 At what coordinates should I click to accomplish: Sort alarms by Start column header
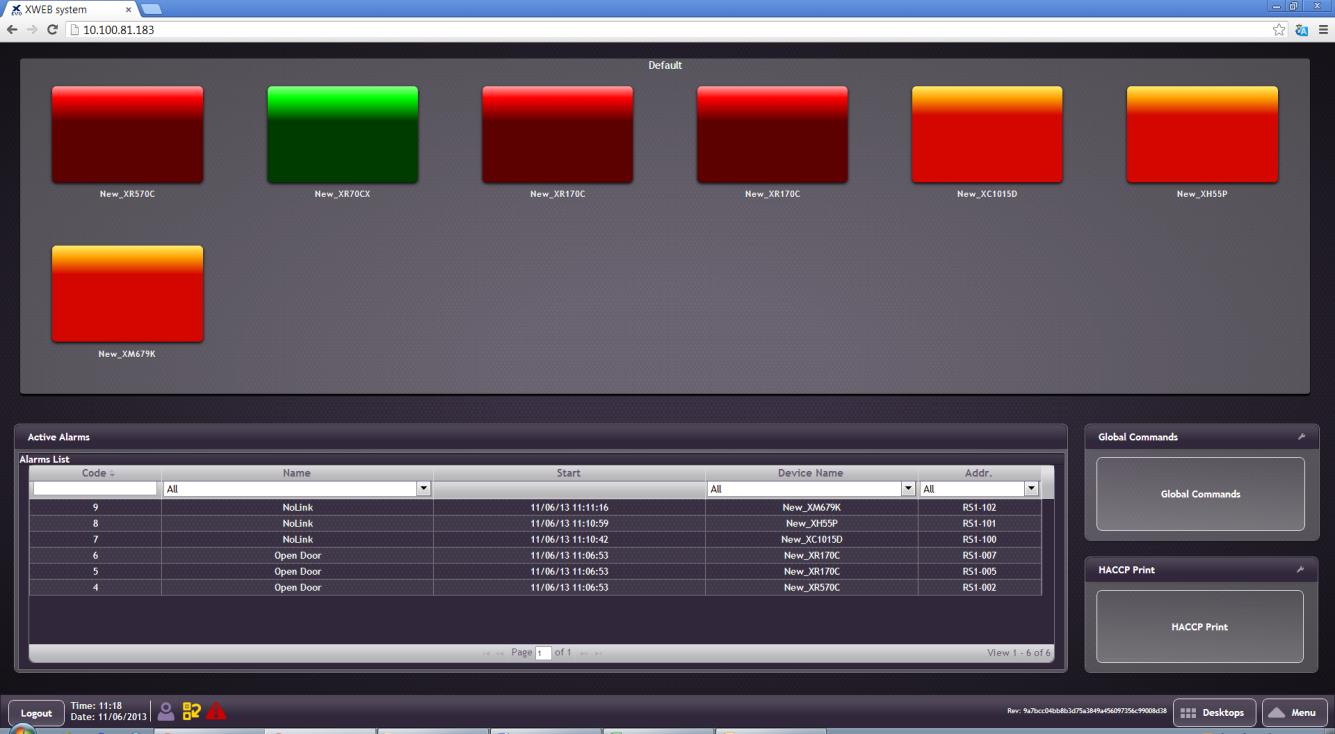pos(569,473)
